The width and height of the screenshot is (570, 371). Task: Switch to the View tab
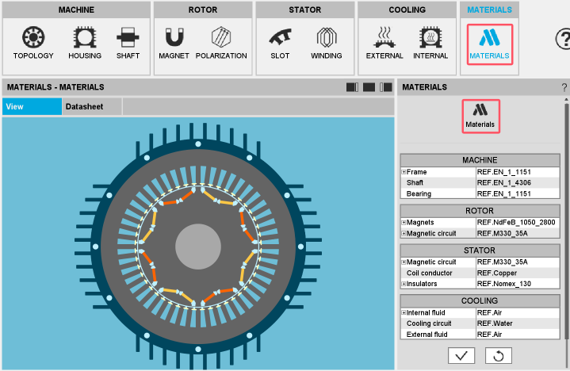click(x=32, y=106)
